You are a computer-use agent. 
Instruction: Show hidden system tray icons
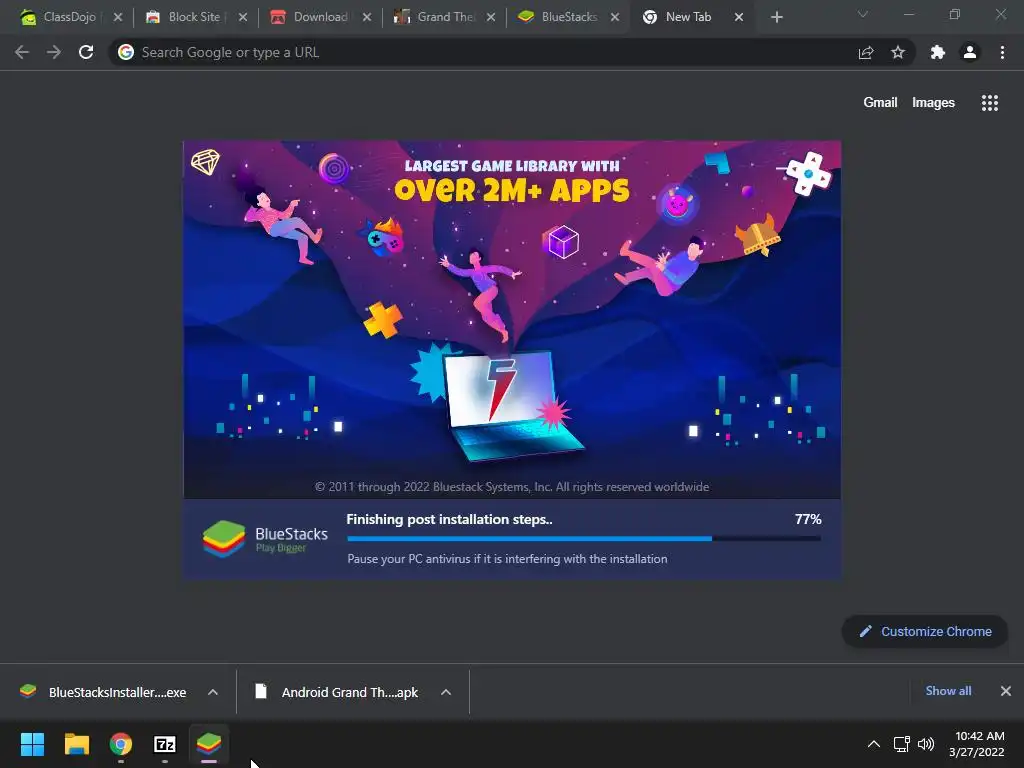(x=874, y=744)
